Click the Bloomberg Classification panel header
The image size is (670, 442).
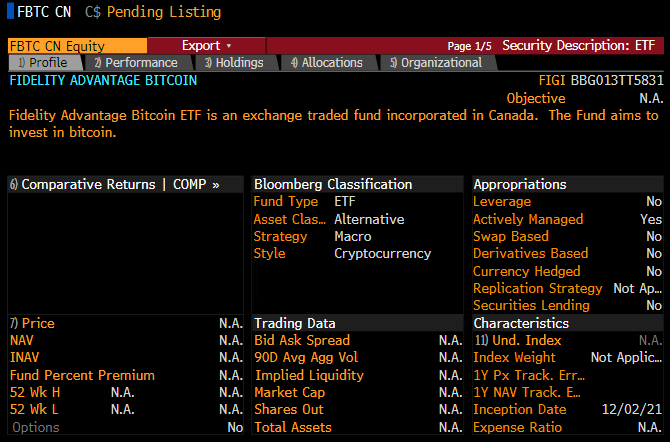coord(333,184)
